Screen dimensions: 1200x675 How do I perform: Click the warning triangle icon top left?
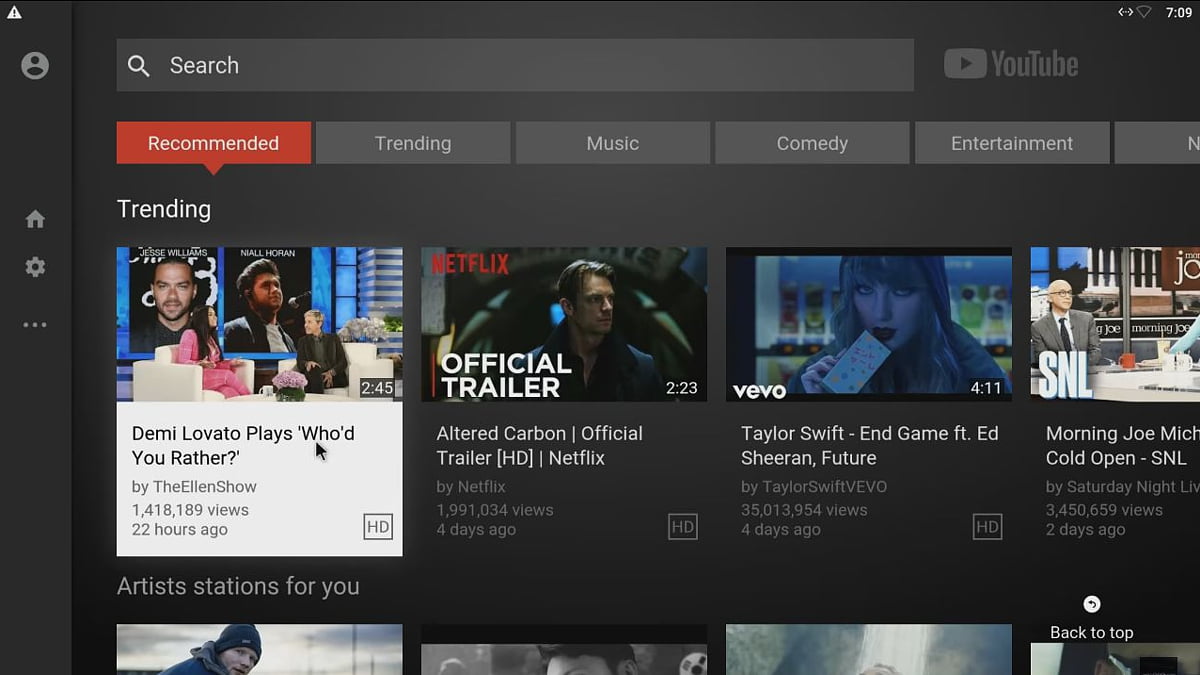14,14
